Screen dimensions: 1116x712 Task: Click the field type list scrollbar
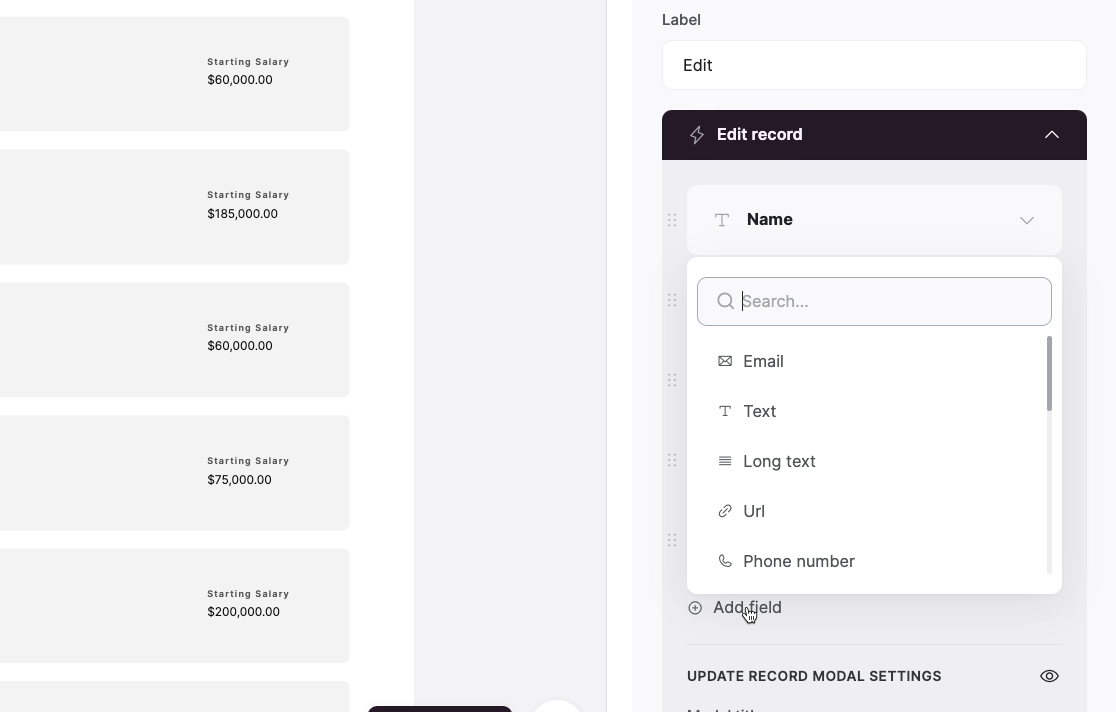click(1049, 374)
